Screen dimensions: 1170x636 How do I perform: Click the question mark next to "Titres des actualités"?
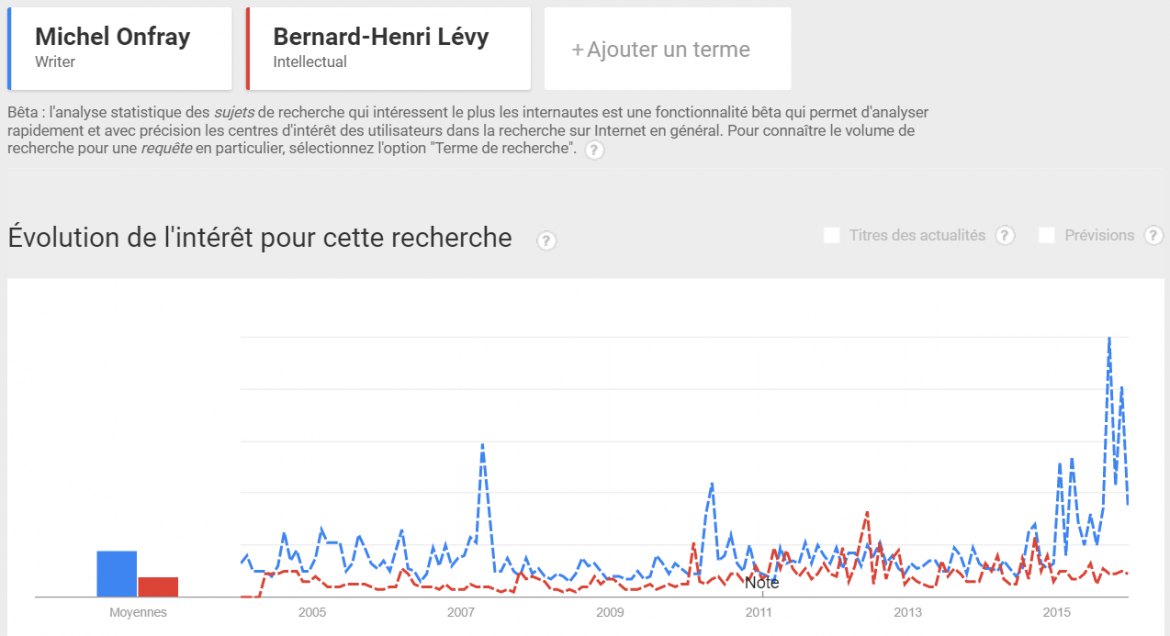(1003, 234)
